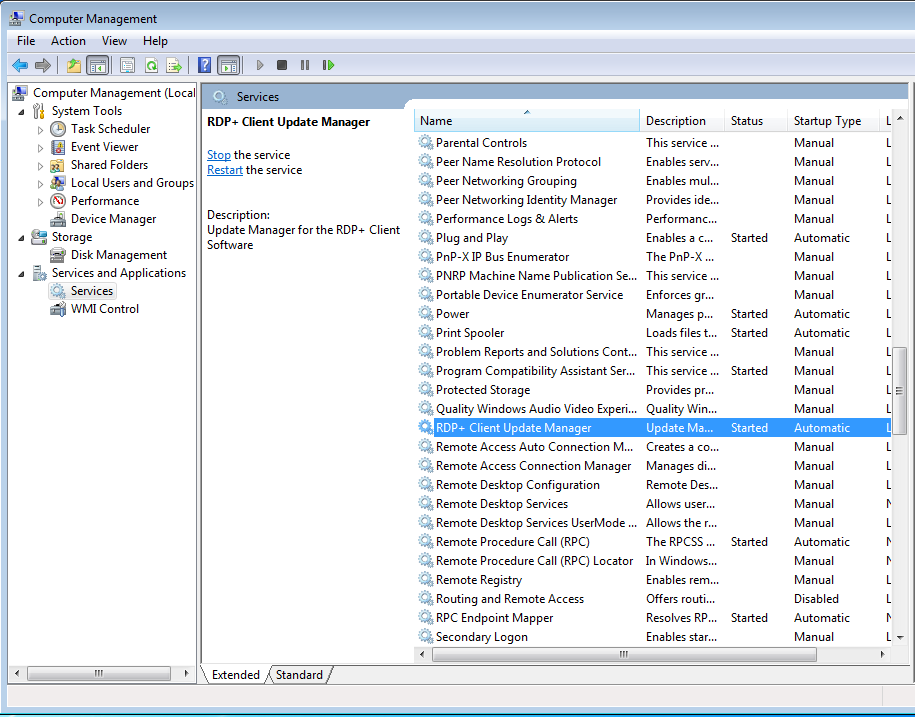The height and width of the screenshot is (717, 915).
Task: Click the Stop the service link
Action: [x=218, y=155]
